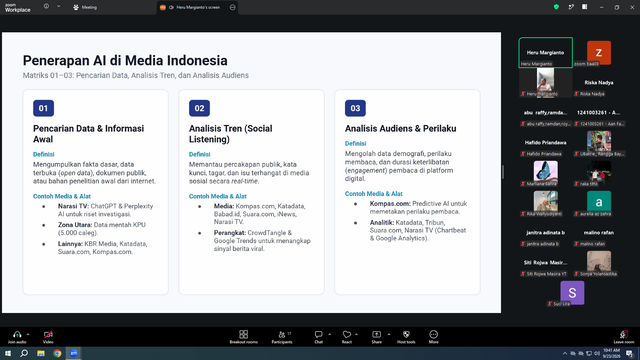Select Siti Rojwa Masir... participant tile
This screenshot has height=360, width=640.
coord(545,262)
